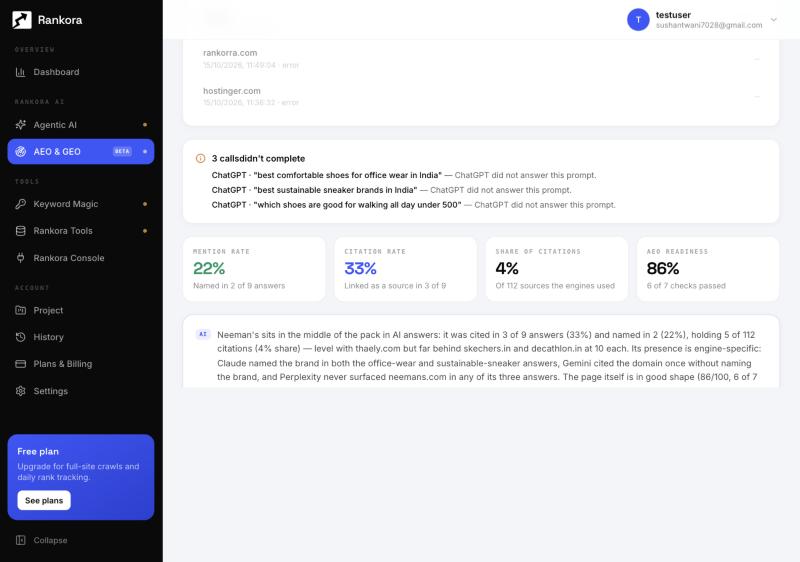Click the Keyword Magic key icon
Image resolution: width=800 pixels, height=562 pixels.
20,204
